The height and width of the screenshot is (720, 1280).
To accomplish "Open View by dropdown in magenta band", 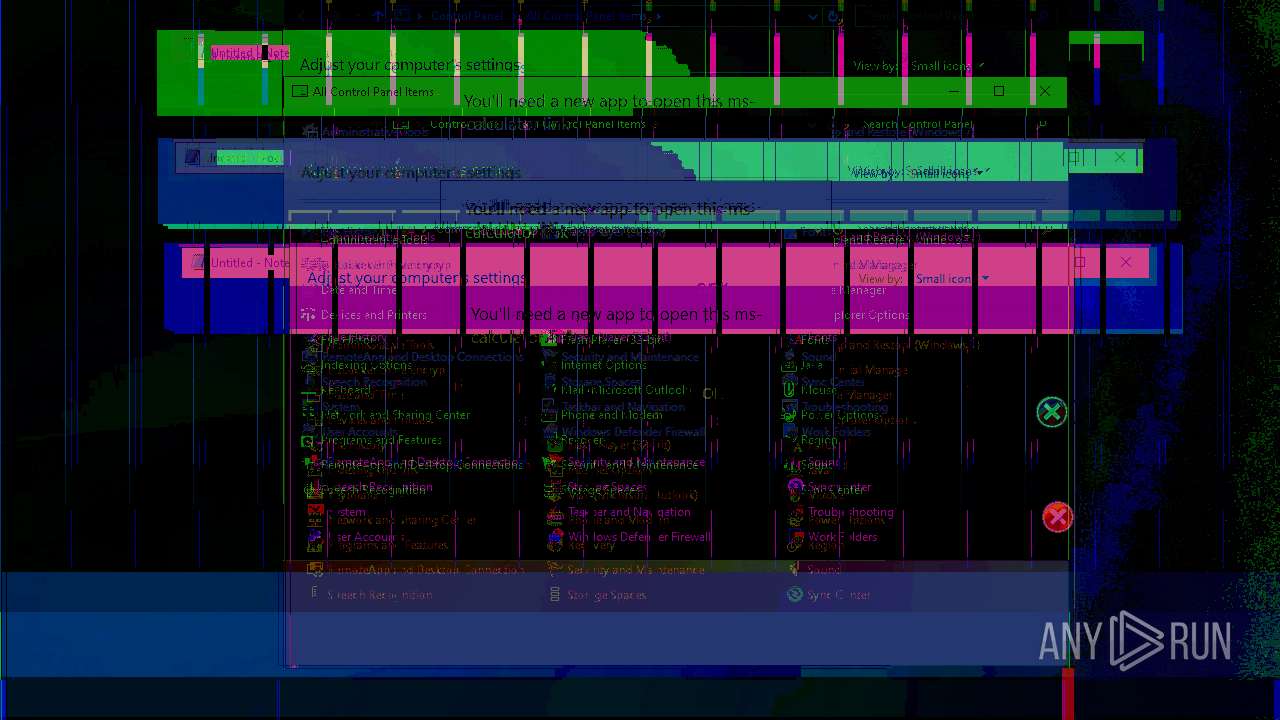I will 953,279.
